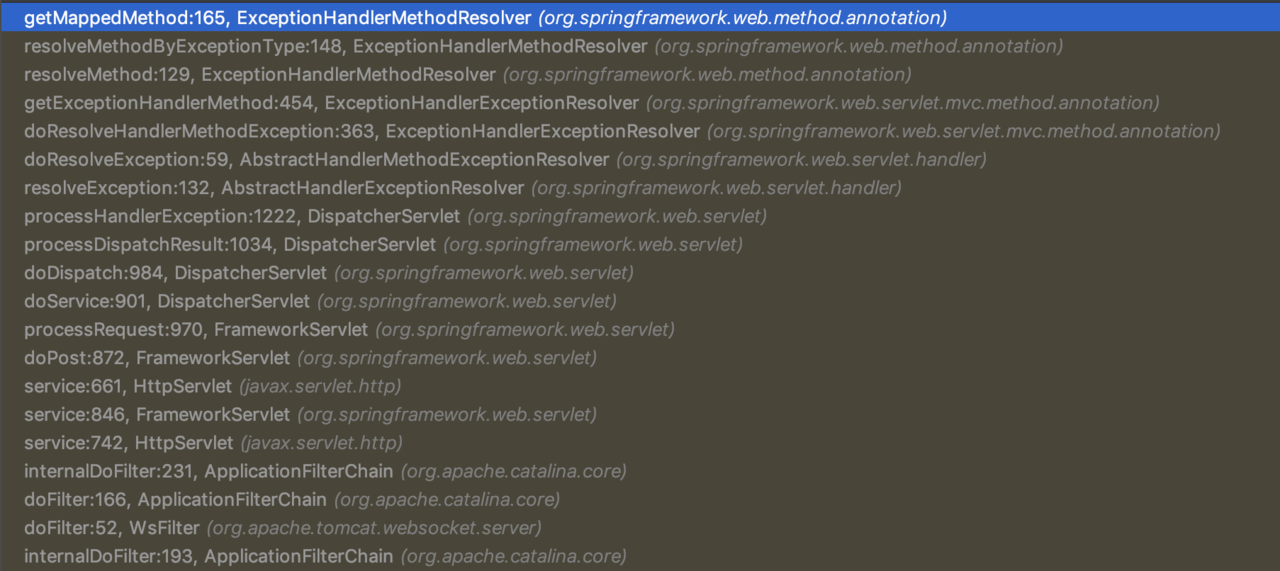
Task: Select doResolveHandlerMethodException:363 frame
Action: 640,131
